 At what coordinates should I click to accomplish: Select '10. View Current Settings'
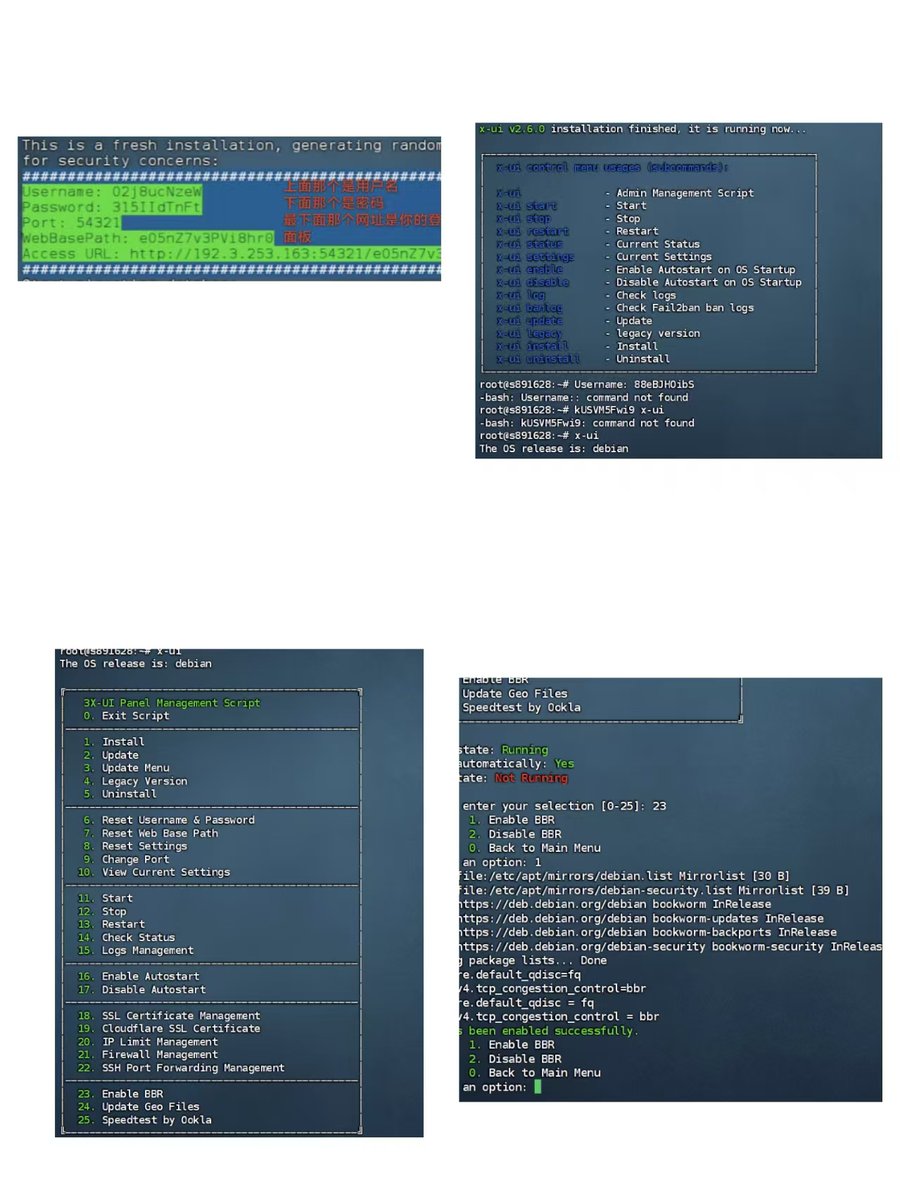tap(154, 872)
